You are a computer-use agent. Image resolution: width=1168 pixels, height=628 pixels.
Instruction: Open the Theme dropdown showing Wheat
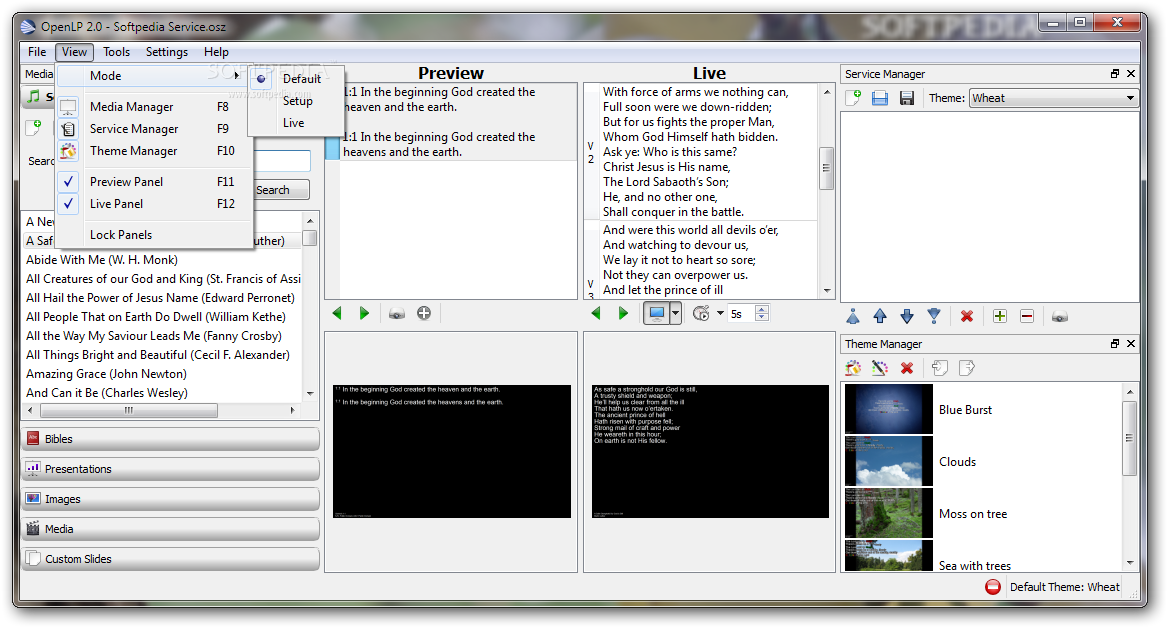[1054, 98]
